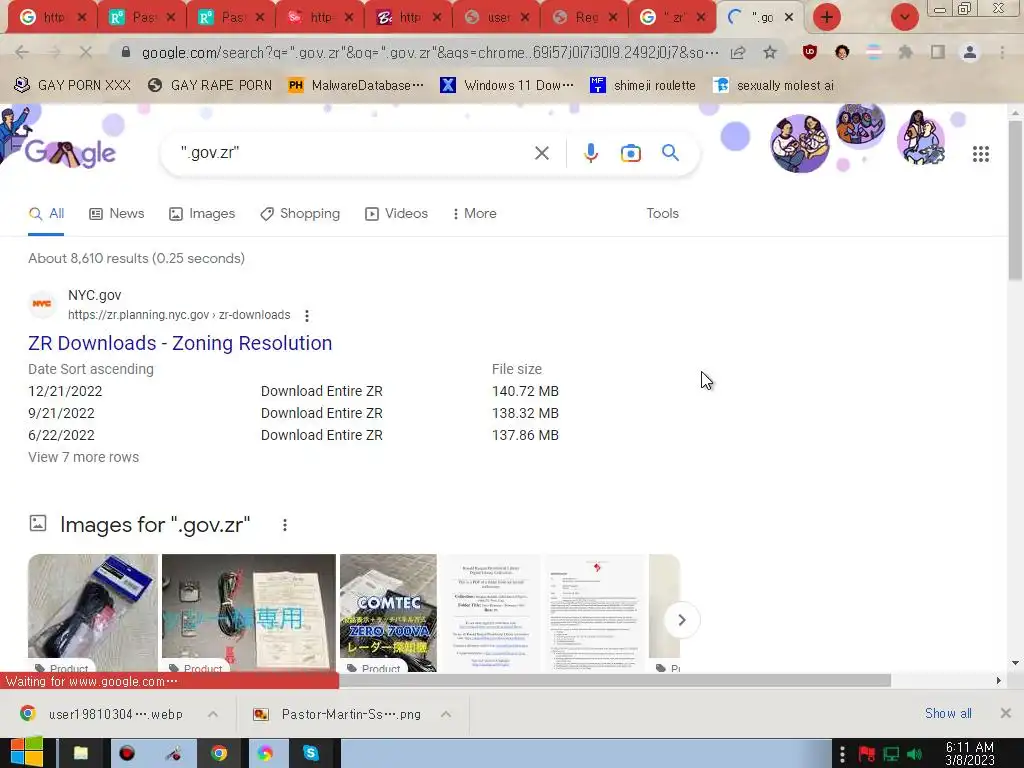Show the next image results

[681, 620]
